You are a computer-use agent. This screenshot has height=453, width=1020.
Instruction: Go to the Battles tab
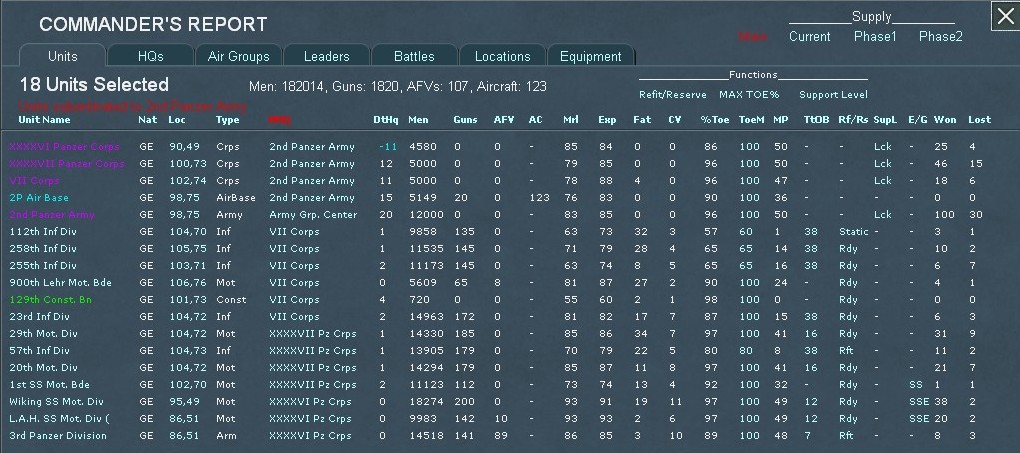[414, 56]
